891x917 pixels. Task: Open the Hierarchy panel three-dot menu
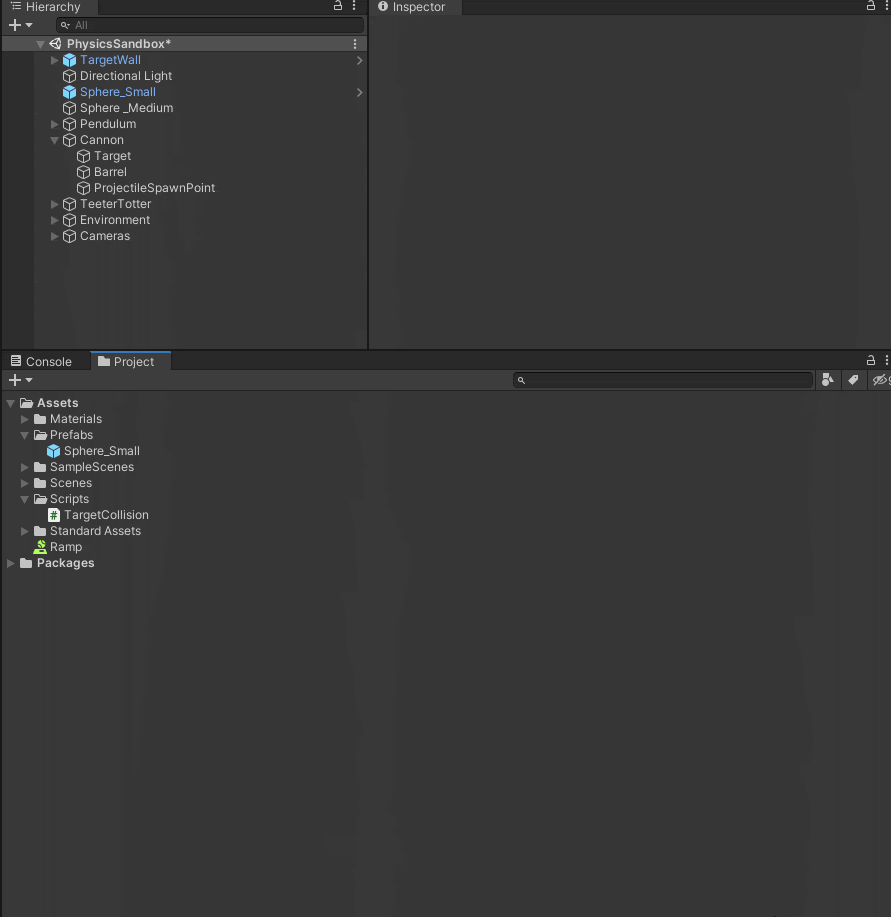pyautogui.click(x=354, y=6)
